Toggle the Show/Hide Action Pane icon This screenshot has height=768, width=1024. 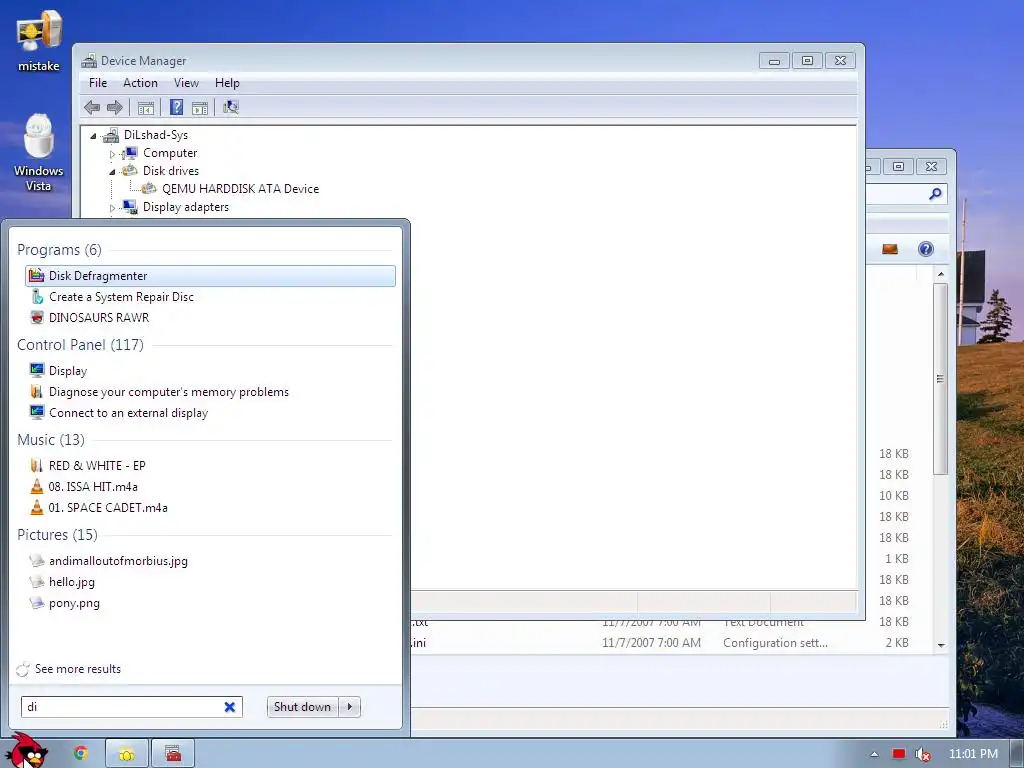pos(200,108)
